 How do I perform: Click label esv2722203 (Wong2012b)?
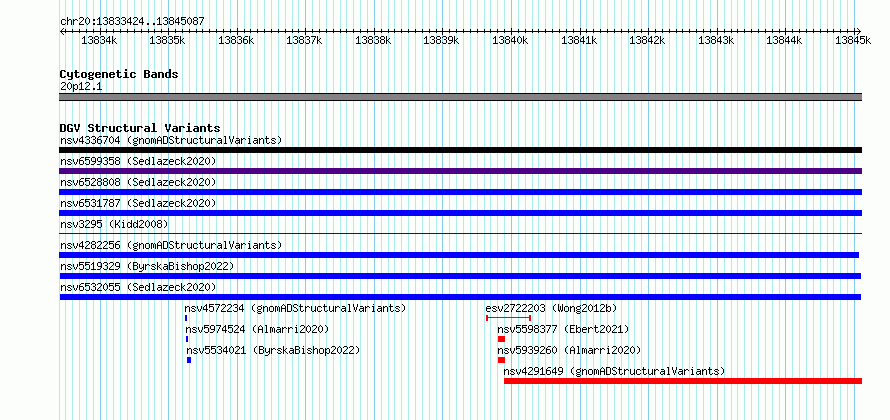(x=551, y=308)
